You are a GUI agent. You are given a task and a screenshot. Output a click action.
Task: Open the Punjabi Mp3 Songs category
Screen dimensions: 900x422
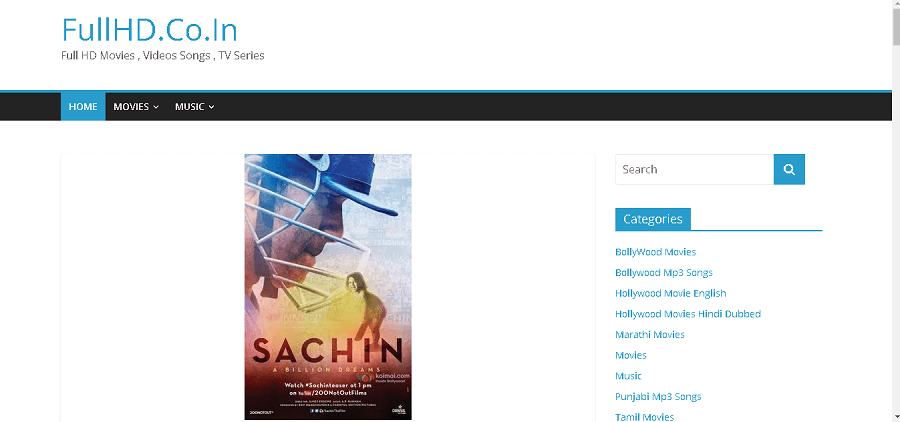pyautogui.click(x=658, y=397)
